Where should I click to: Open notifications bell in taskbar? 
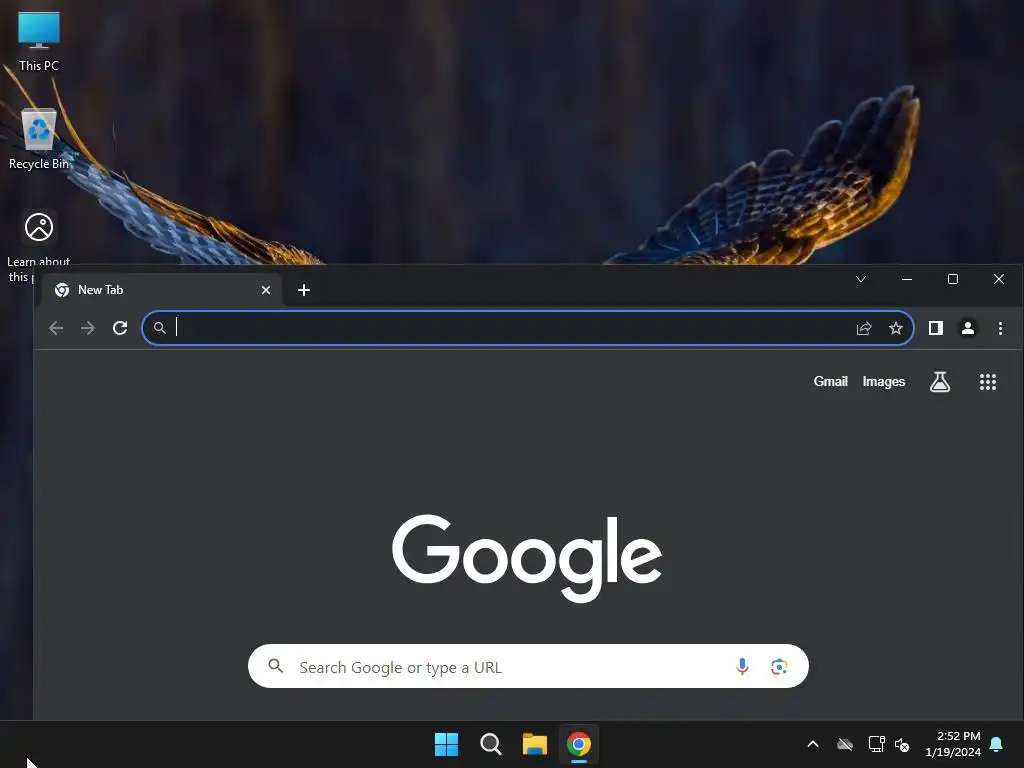click(x=997, y=744)
